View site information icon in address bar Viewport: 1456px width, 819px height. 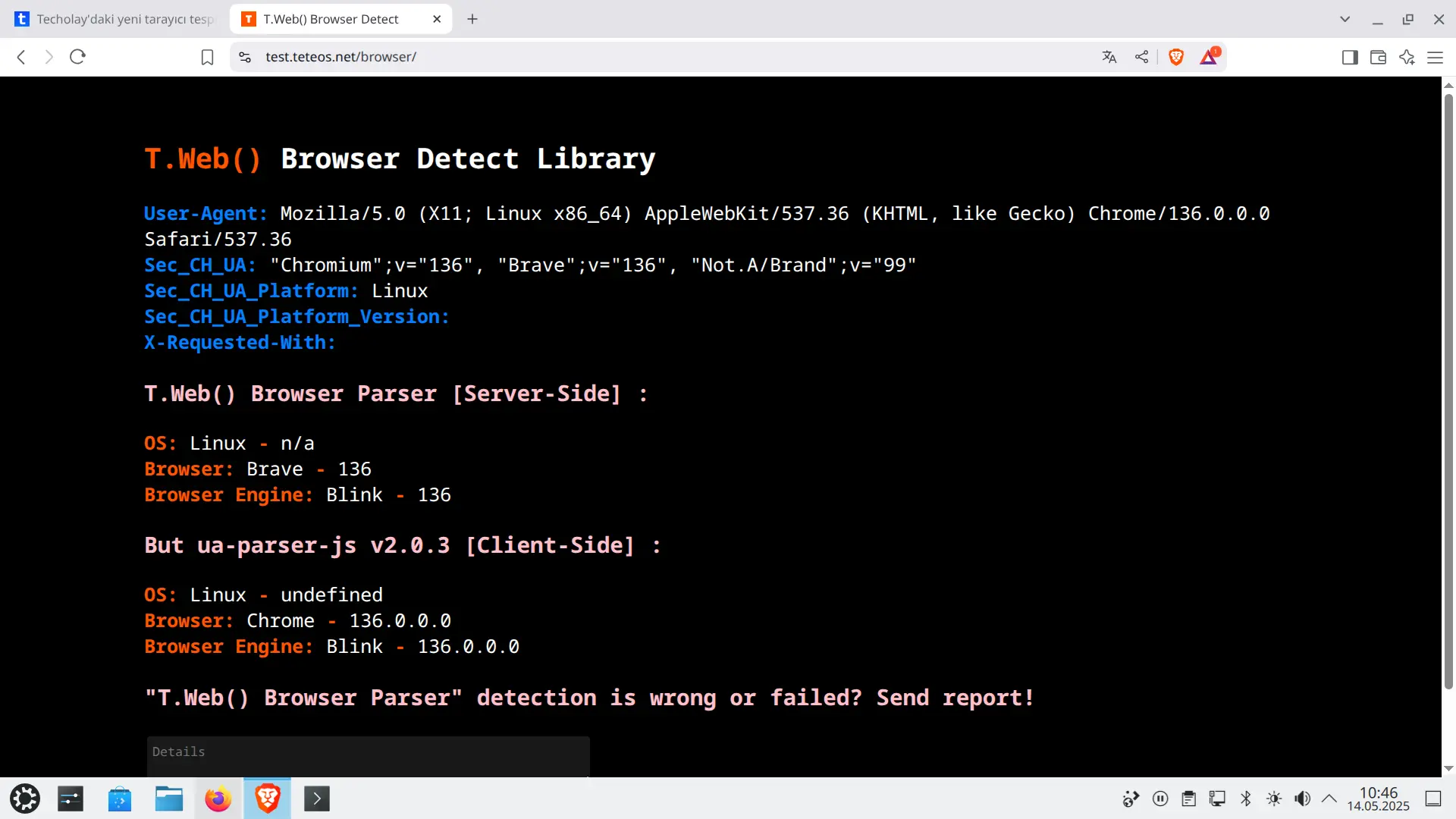tap(245, 57)
